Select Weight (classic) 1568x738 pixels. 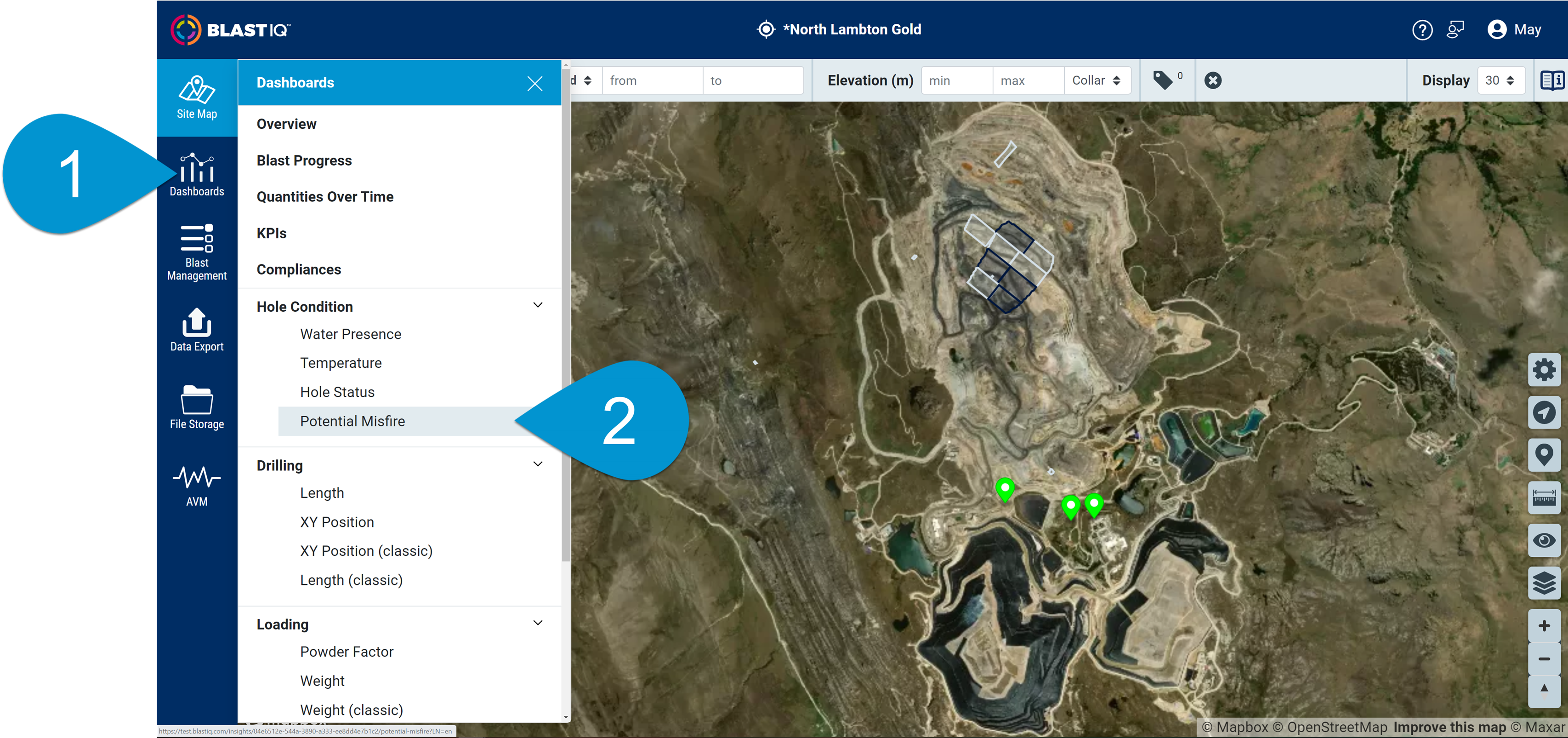click(x=351, y=710)
